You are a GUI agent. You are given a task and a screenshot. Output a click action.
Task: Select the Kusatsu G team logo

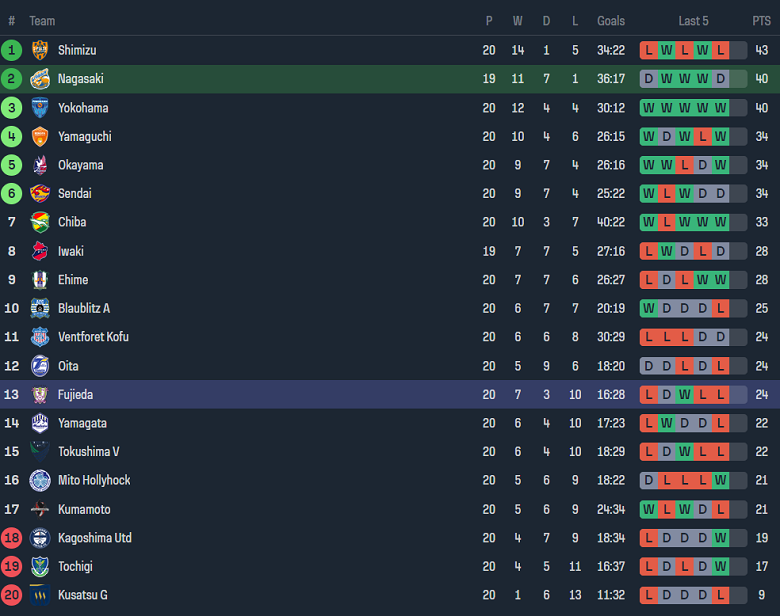pyautogui.click(x=40, y=595)
